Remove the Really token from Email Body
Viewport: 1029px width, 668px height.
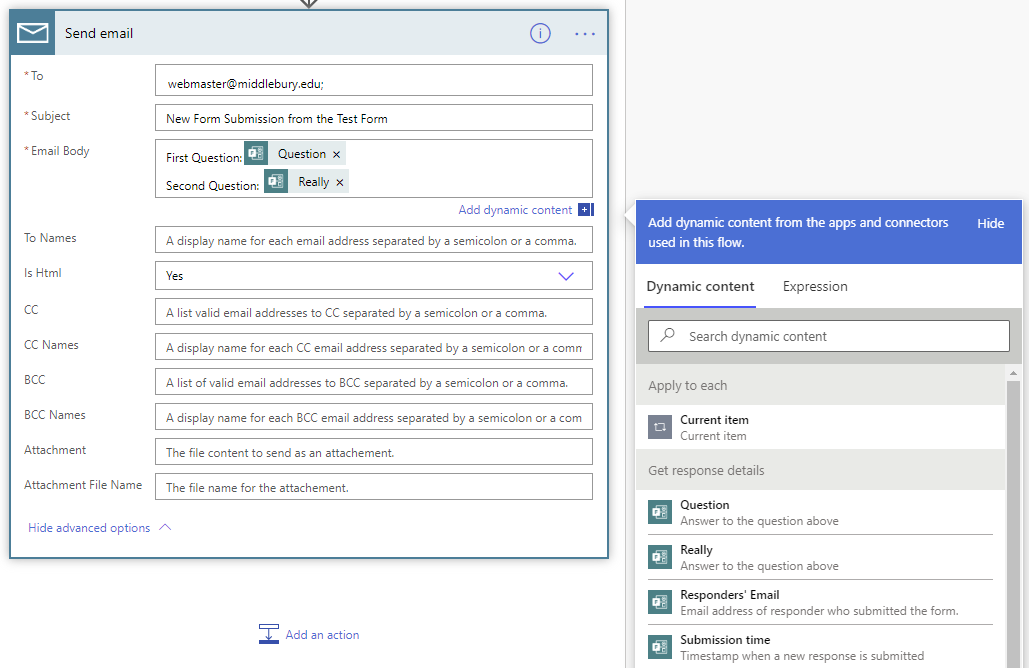(x=340, y=182)
